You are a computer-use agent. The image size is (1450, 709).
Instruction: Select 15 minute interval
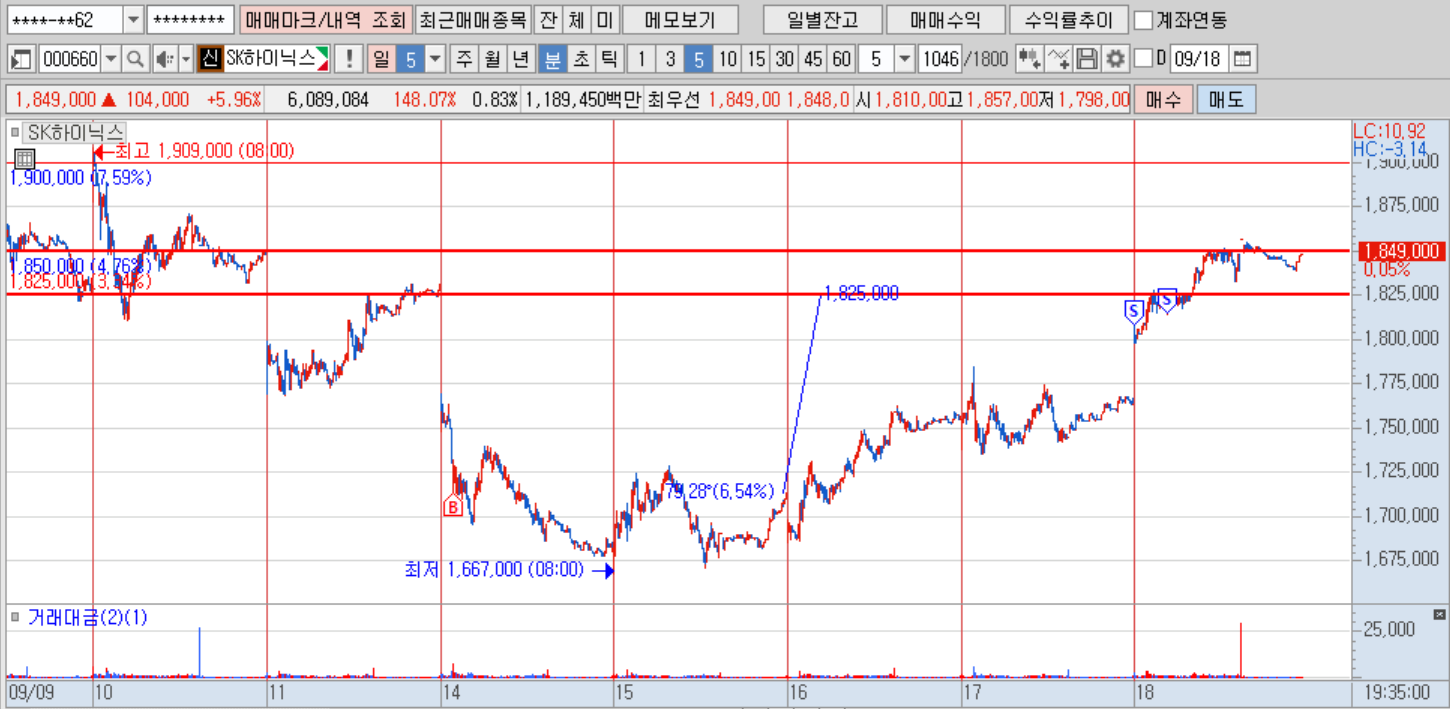(x=756, y=59)
